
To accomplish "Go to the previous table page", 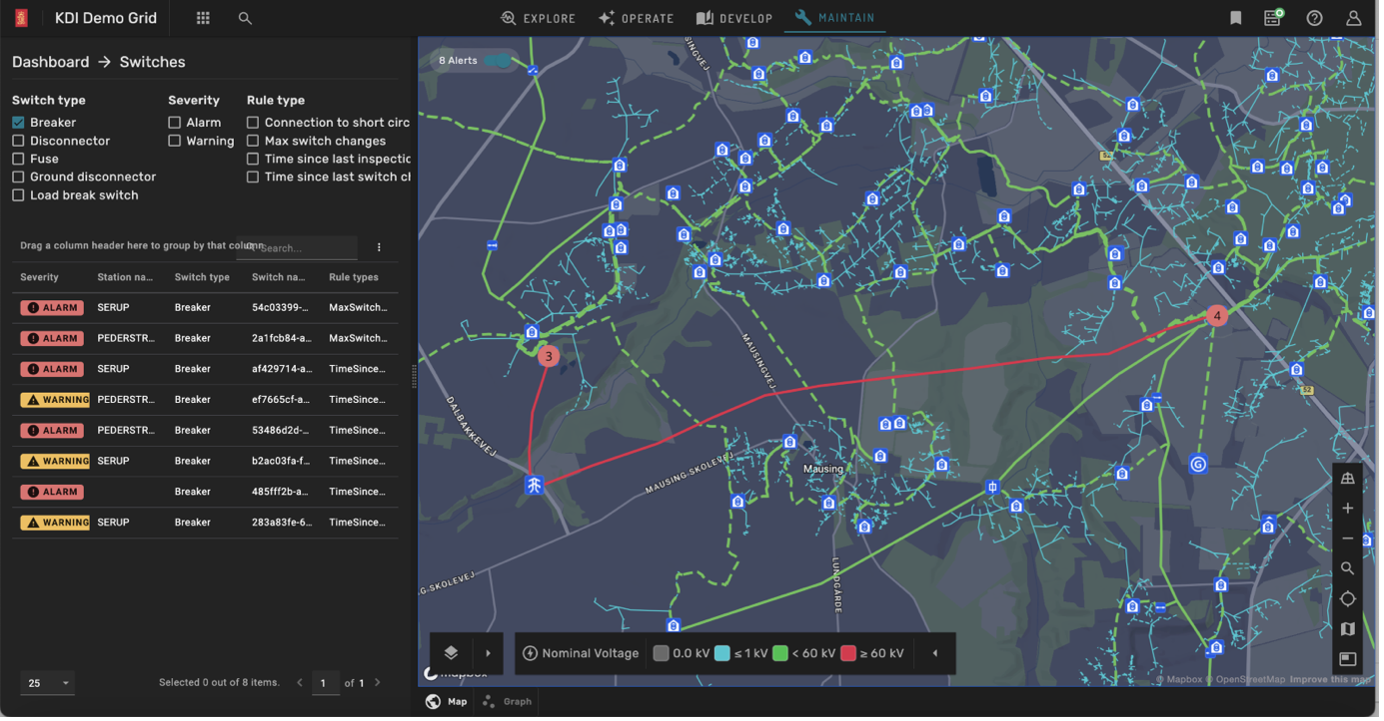I will [301, 685].
